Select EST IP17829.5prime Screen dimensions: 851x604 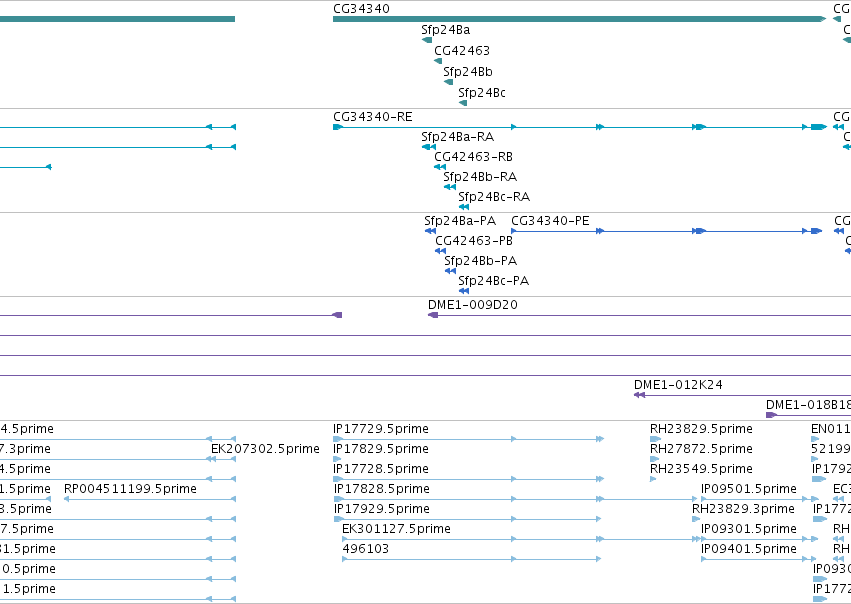pyautogui.click(x=380, y=449)
